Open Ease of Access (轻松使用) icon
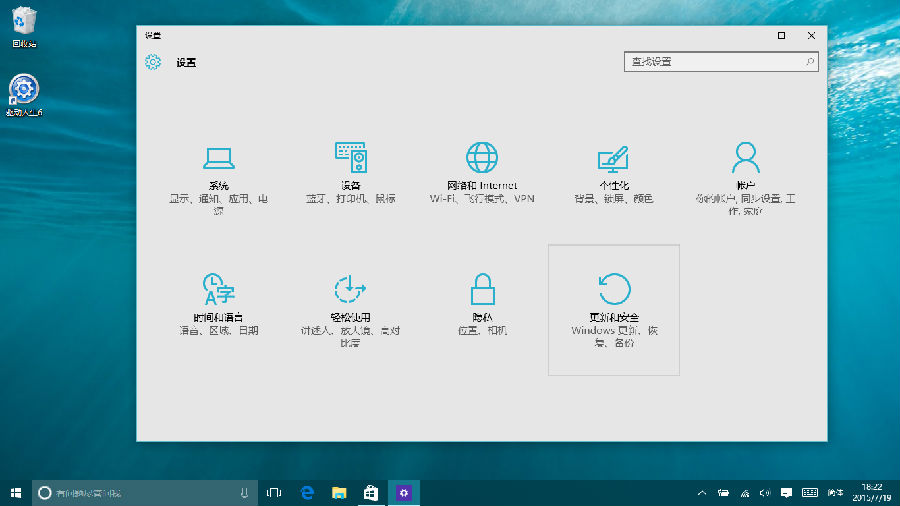 (350, 289)
